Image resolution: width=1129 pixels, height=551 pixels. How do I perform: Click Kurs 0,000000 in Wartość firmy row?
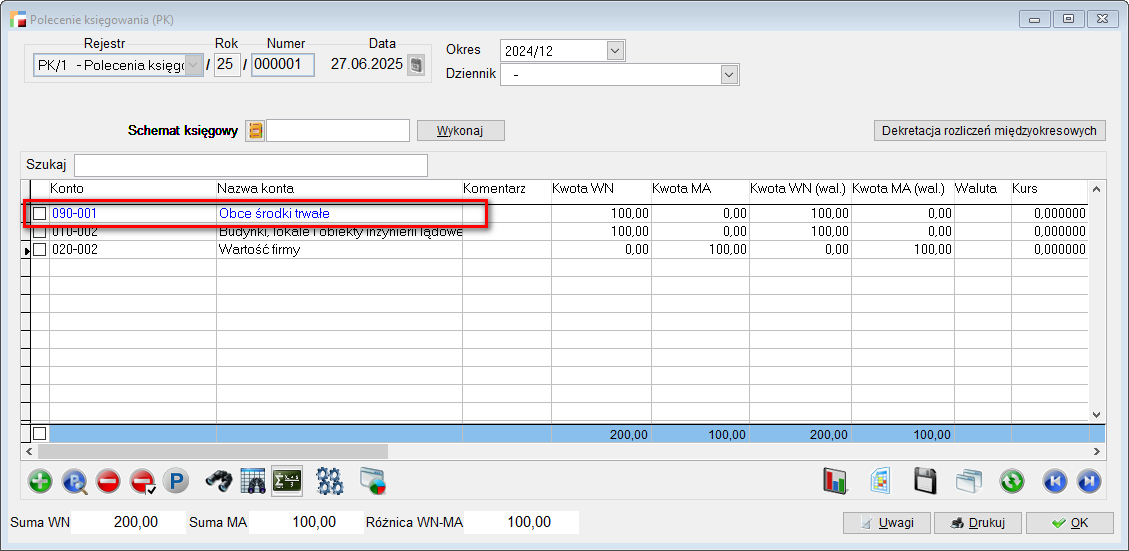(x=1050, y=250)
